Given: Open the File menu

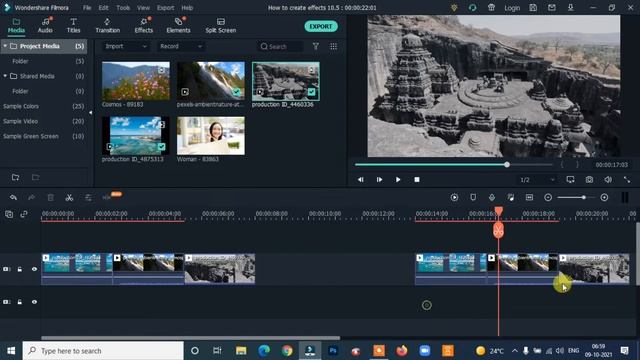Looking at the screenshot, I should (x=87, y=8).
